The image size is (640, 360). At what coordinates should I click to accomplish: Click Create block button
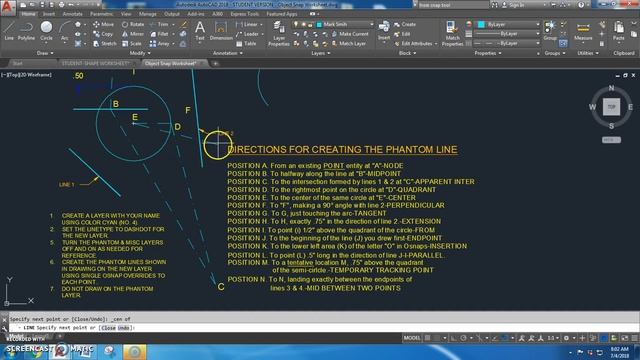(405, 24)
